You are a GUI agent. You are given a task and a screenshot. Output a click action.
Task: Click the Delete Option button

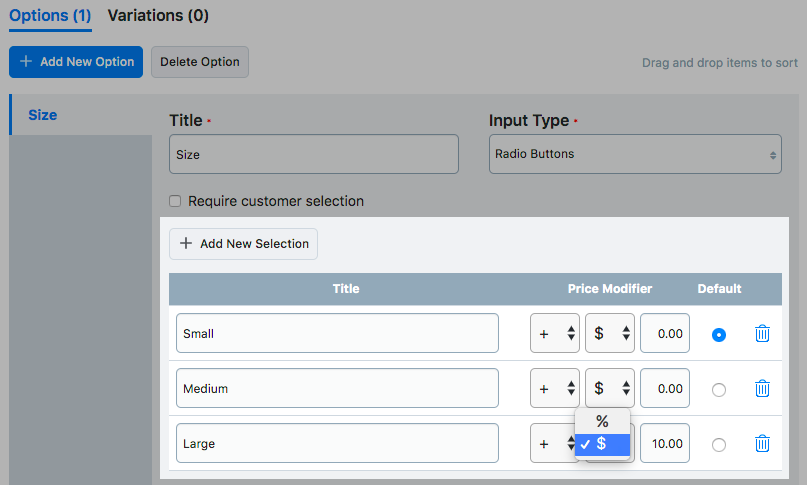(200, 62)
